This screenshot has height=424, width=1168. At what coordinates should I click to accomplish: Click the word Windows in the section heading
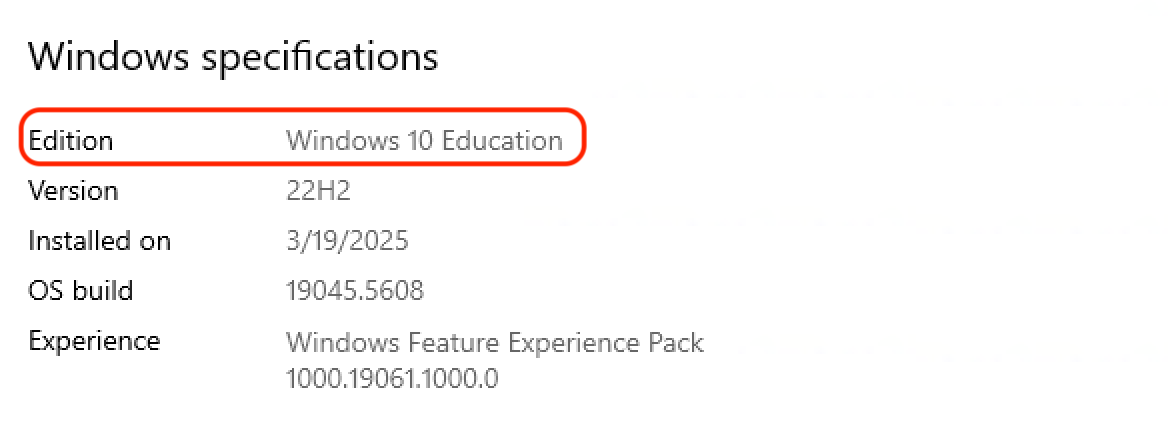[109, 57]
